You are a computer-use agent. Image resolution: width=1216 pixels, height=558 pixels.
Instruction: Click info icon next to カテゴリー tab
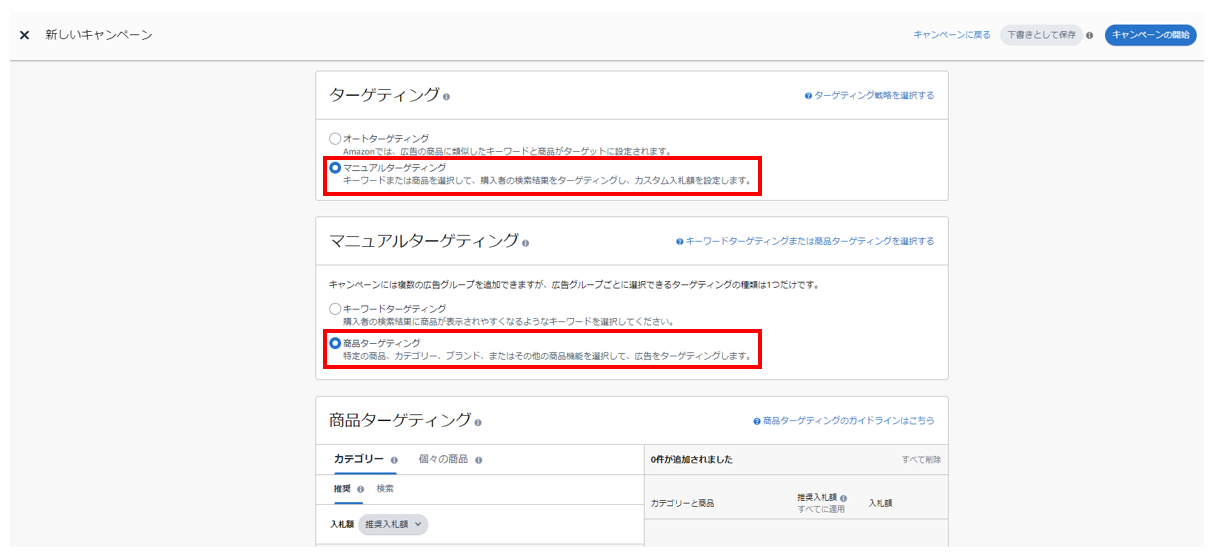pos(394,461)
